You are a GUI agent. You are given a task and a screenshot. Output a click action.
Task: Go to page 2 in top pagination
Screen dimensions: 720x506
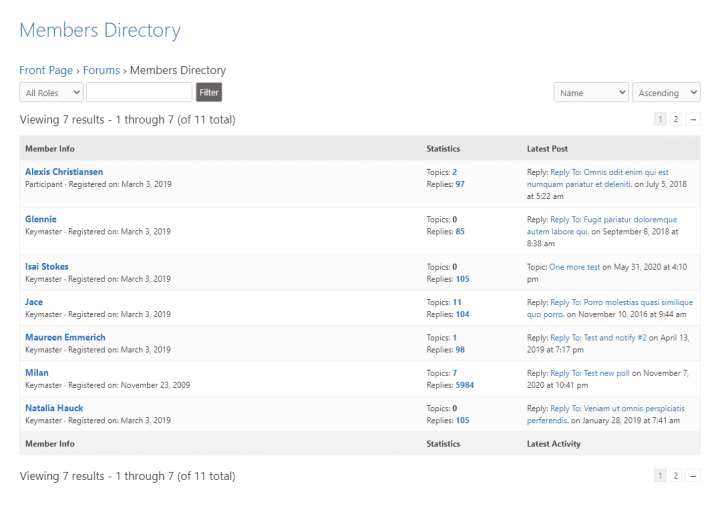(675, 119)
